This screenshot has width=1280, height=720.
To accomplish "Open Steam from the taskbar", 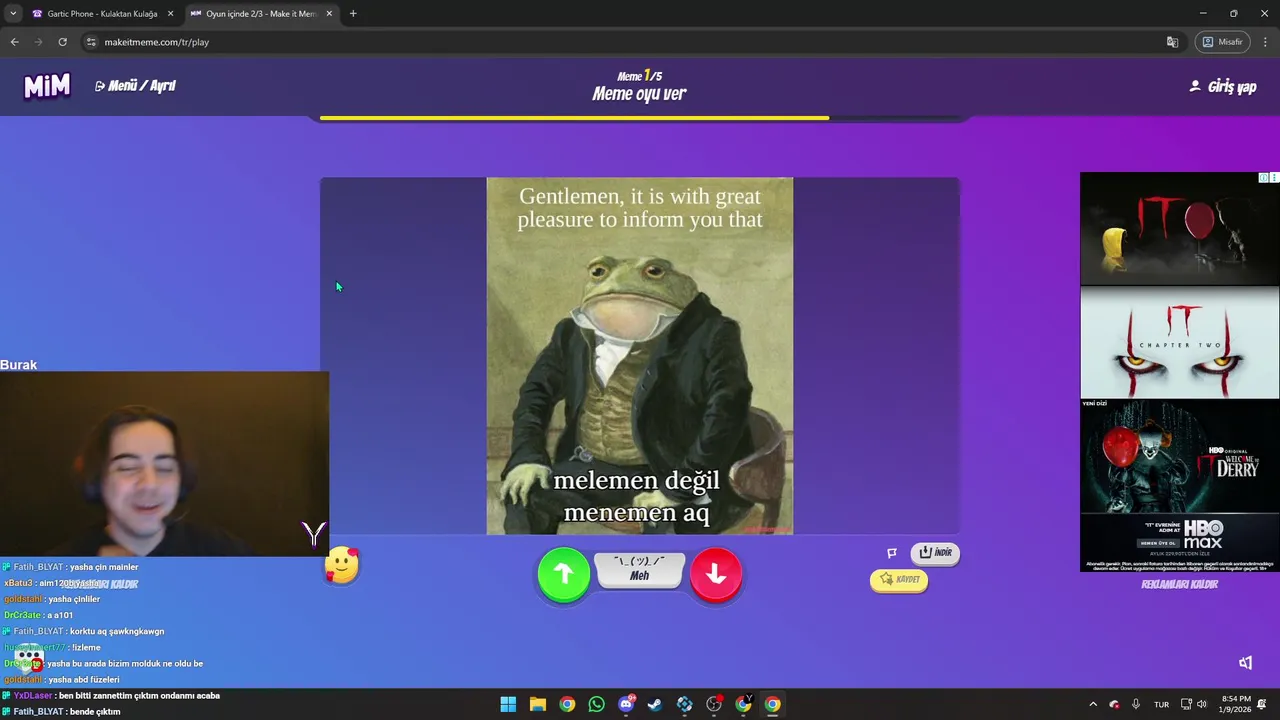I will [x=655, y=704].
